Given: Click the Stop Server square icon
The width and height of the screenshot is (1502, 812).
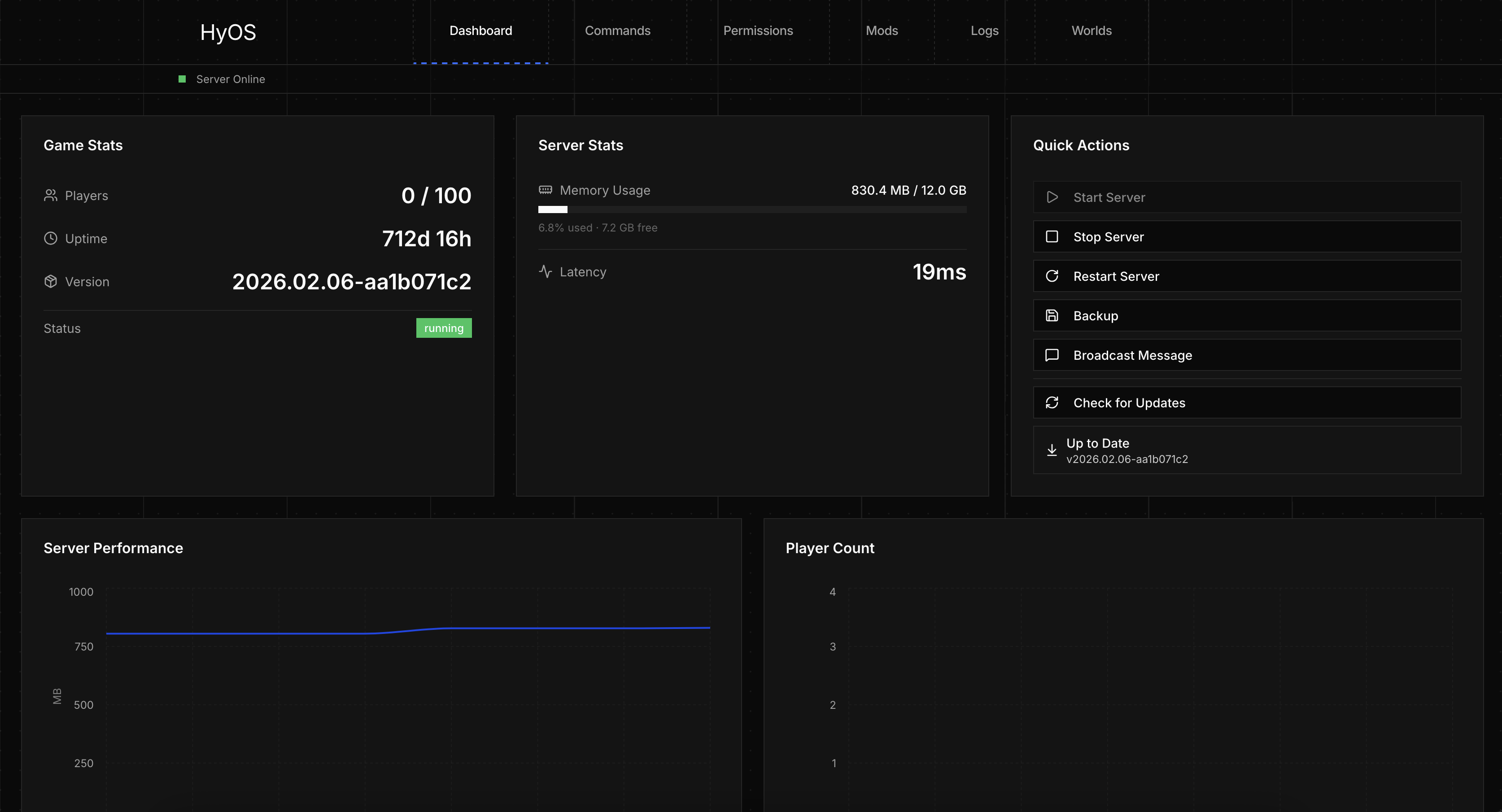Looking at the screenshot, I should pos(1052,237).
